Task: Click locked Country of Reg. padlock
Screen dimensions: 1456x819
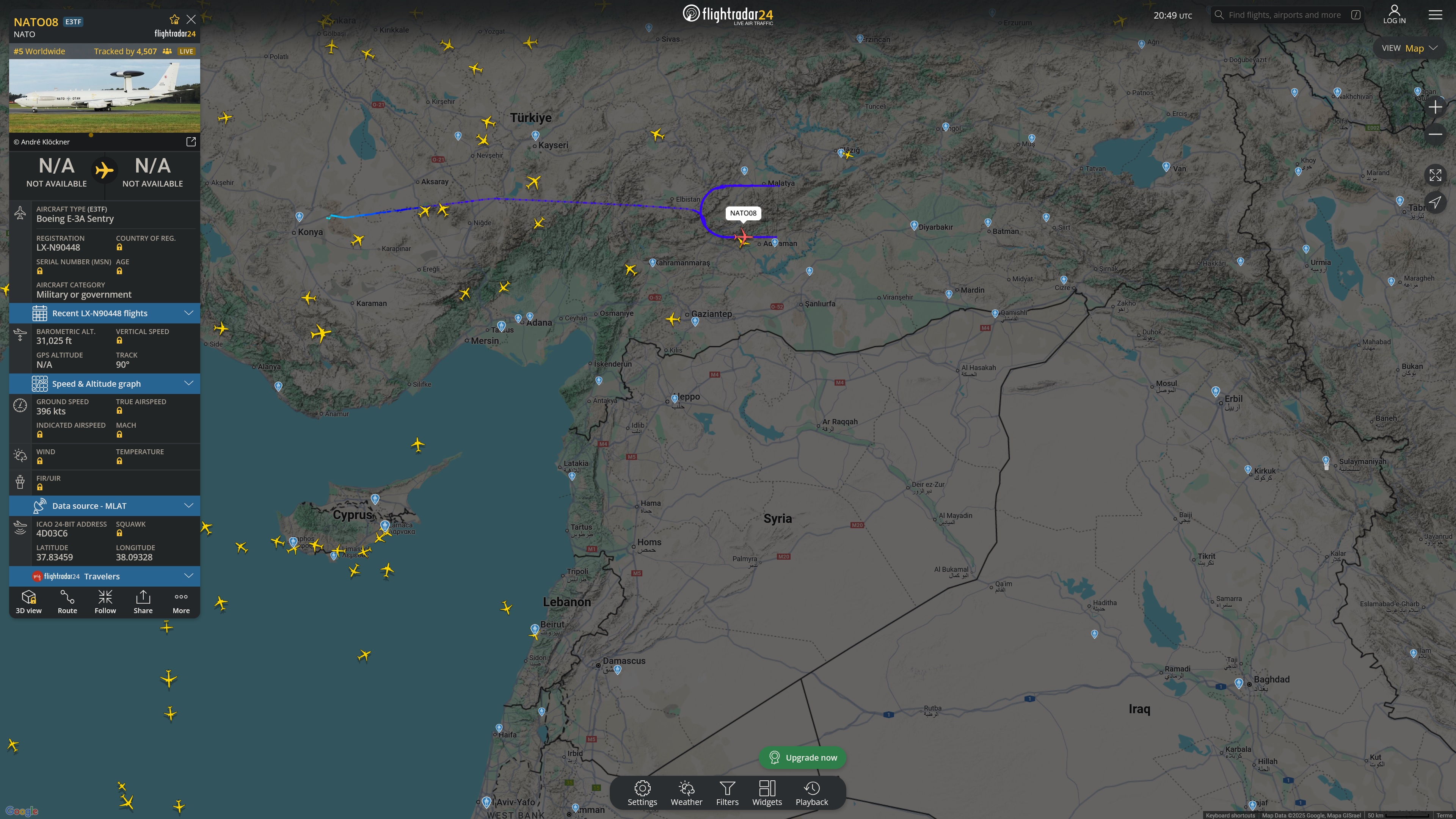Action: click(x=119, y=248)
